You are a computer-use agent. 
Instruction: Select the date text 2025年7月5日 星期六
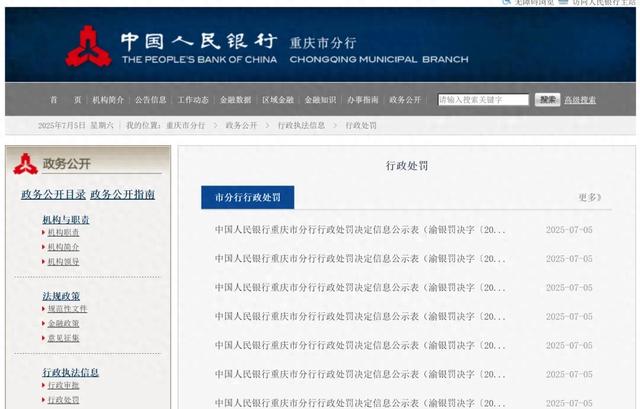point(76,125)
